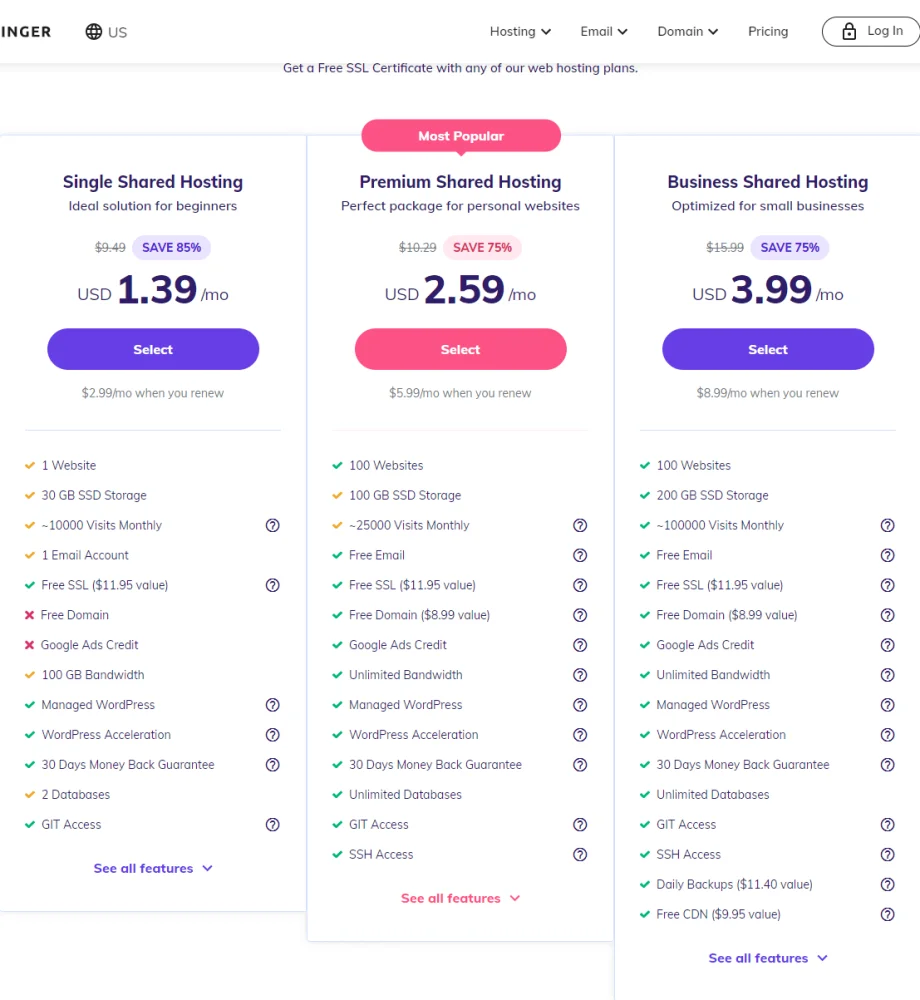Image resolution: width=920 pixels, height=1000 pixels.
Task: Select the Premium Shared Hosting plan
Action: pyautogui.click(x=460, y=349)
